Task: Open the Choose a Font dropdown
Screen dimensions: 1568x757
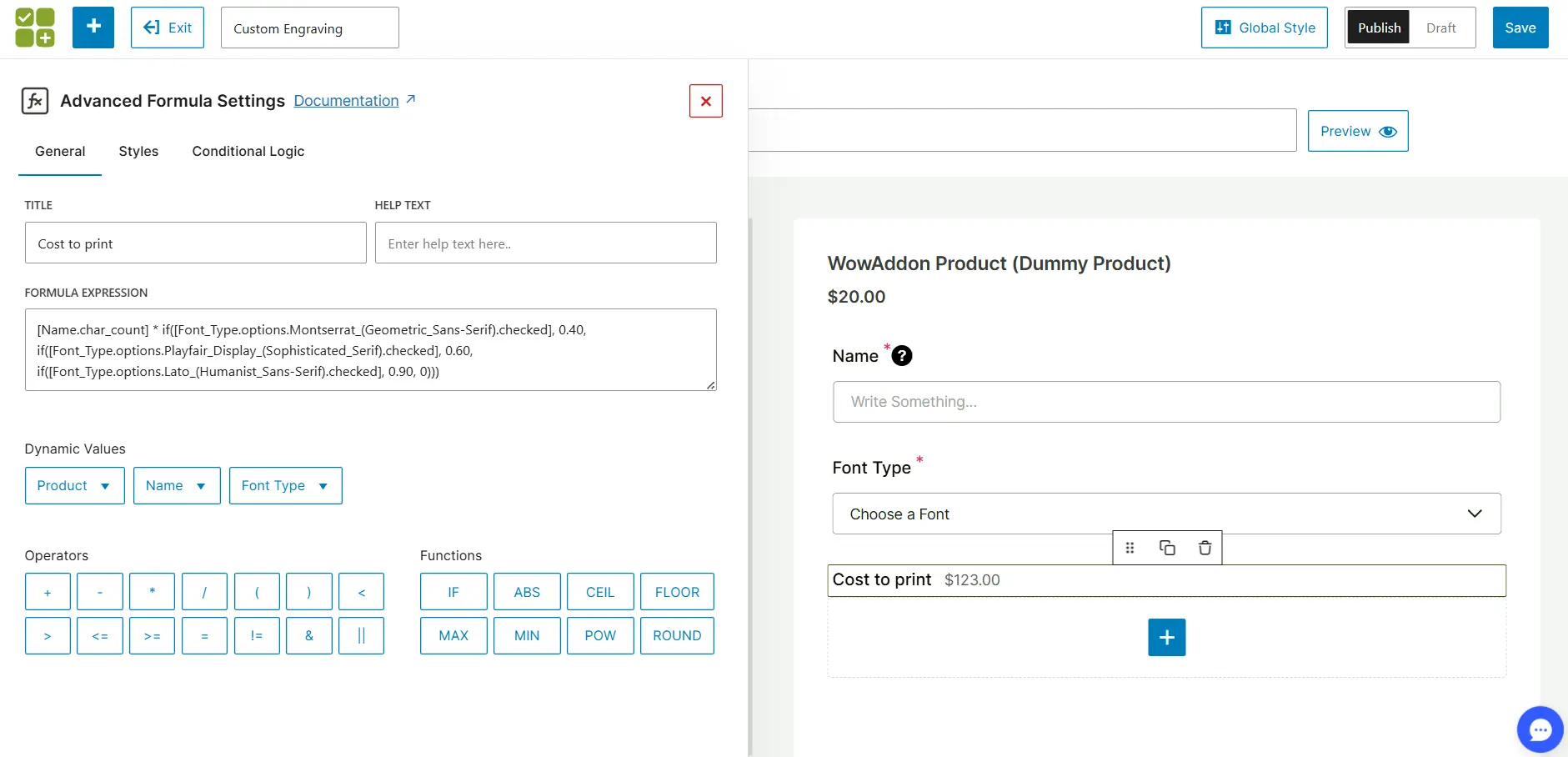Action: (1166, 514)
